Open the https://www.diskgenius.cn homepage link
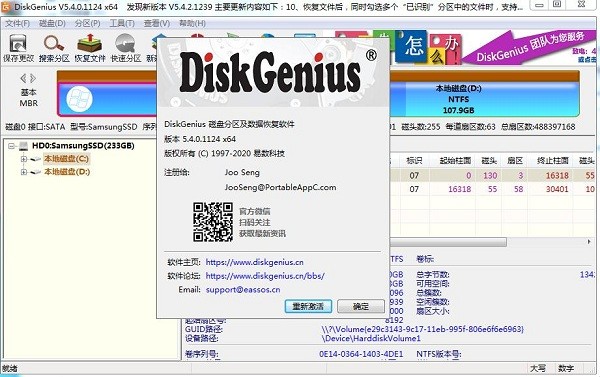This screenshot has width=600, height=377. click(x=254, y=262)
